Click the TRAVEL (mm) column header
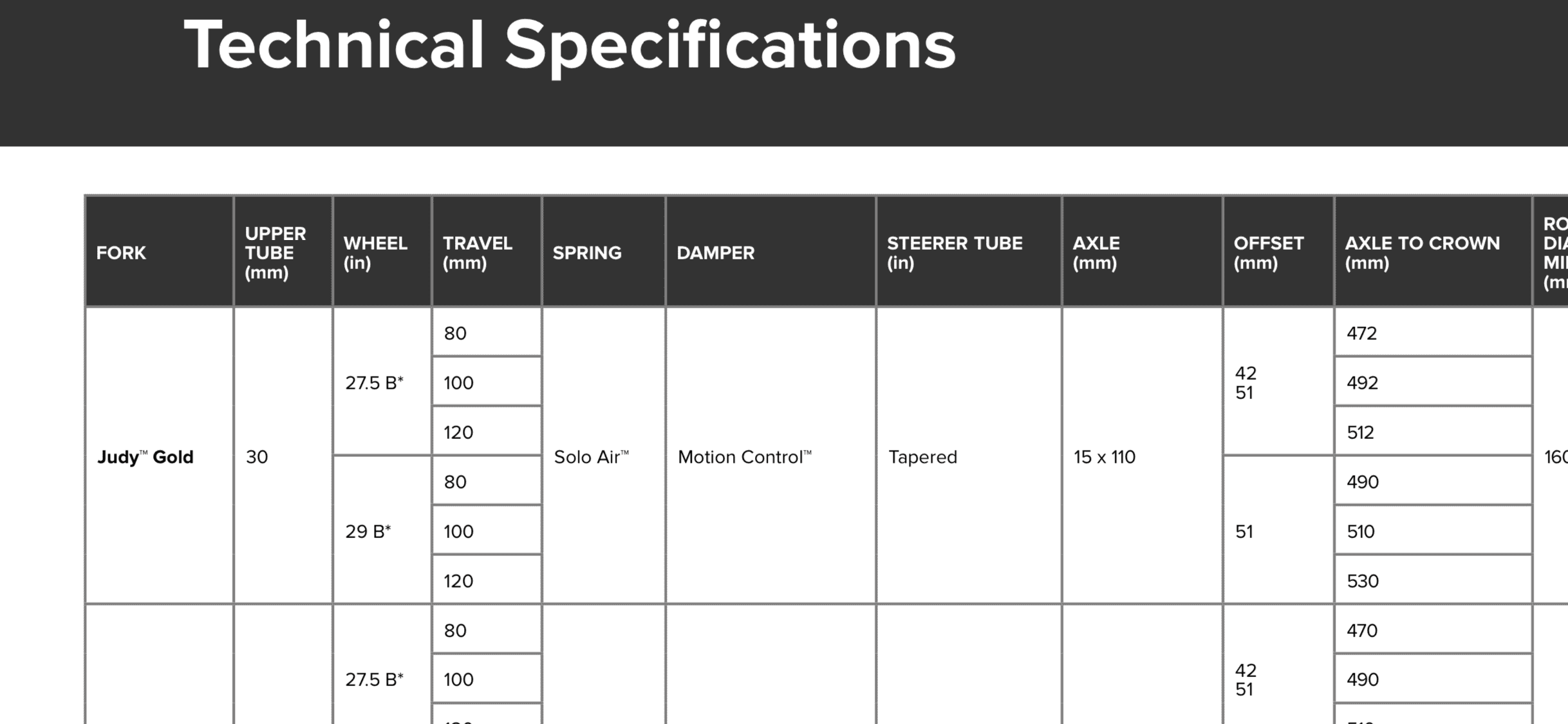 point(487,252)
